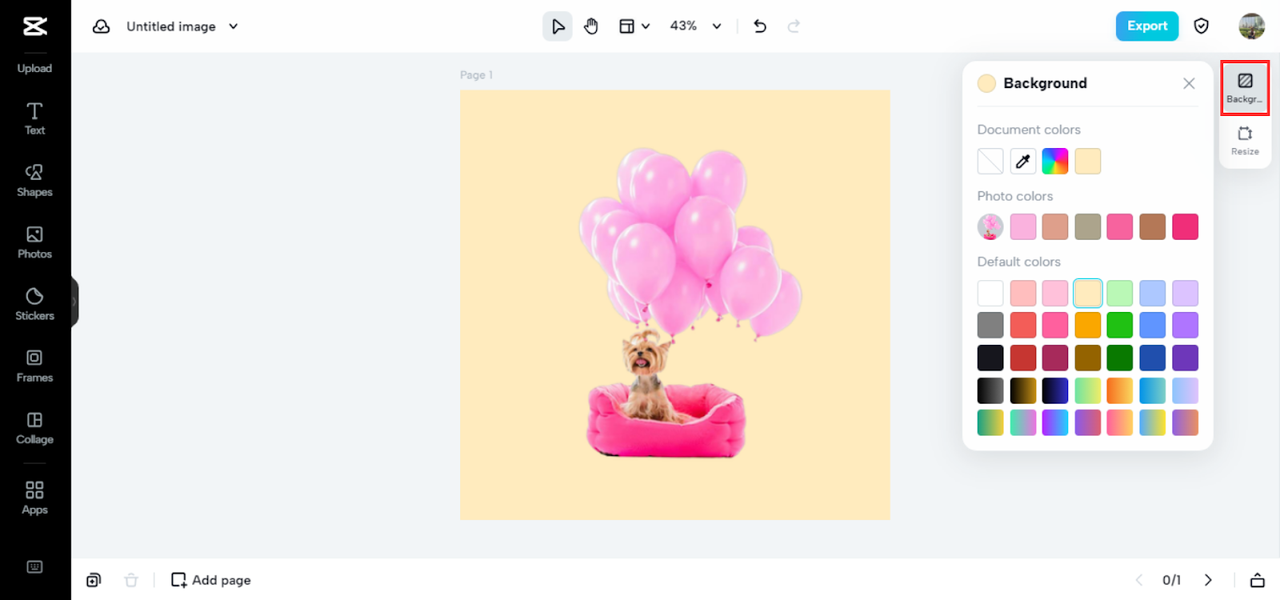Screen dimensions: 1280x600
Task: Open the shield privacy icon
Action: click(x=1202, y=26)
